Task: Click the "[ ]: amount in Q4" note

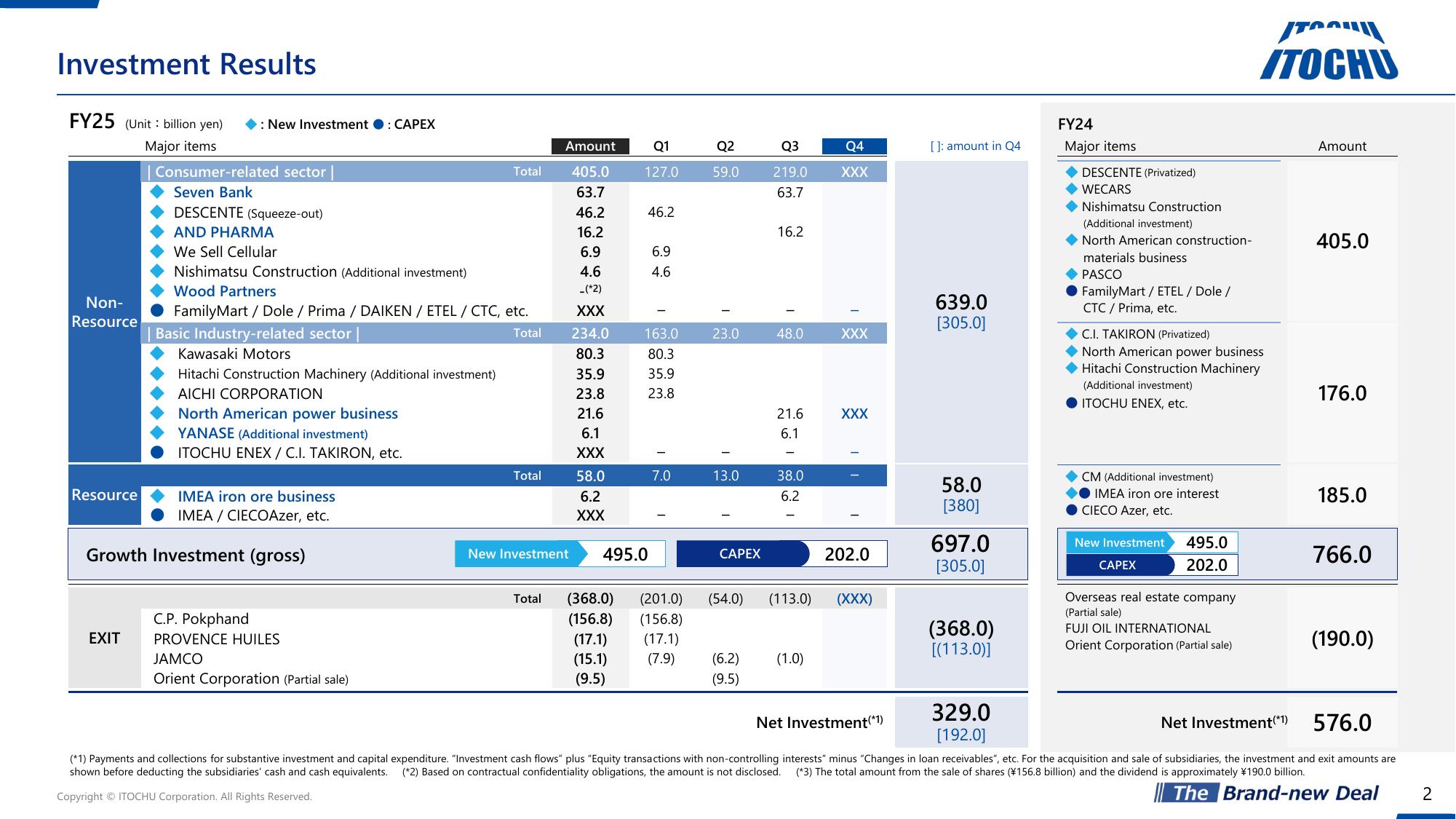Action: pos(975,146)
